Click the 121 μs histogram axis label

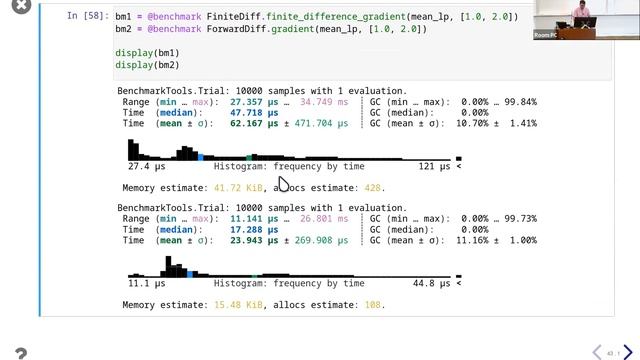click(434, 166)
